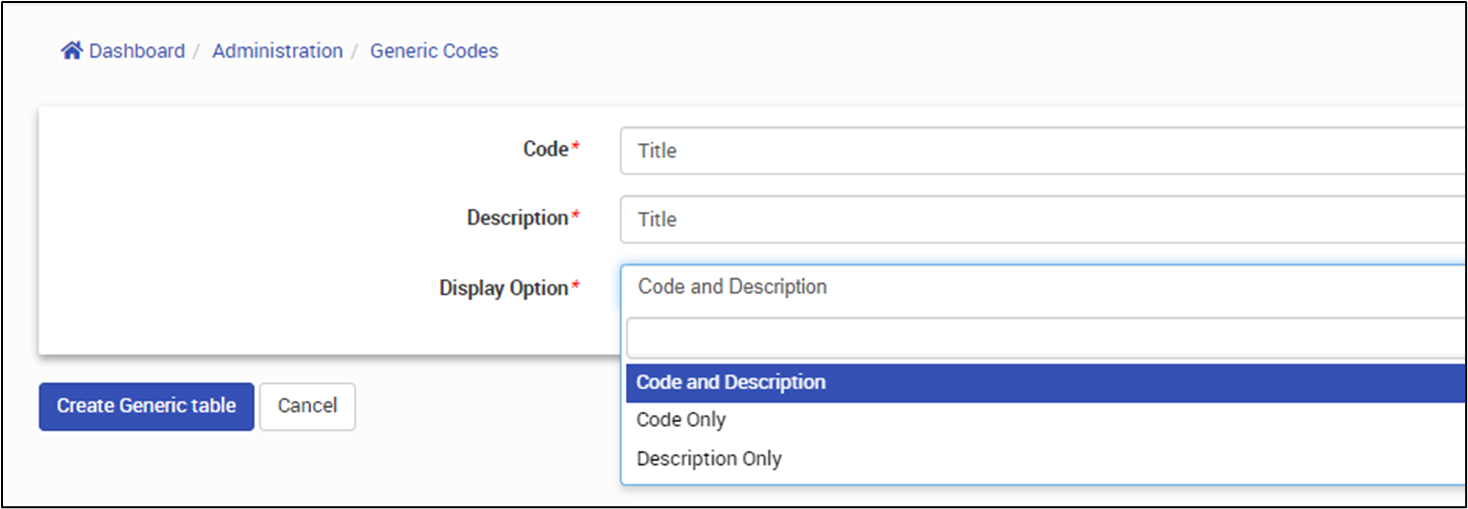
Task: Click the red asterisk beside Description
Action: (576, 217)
